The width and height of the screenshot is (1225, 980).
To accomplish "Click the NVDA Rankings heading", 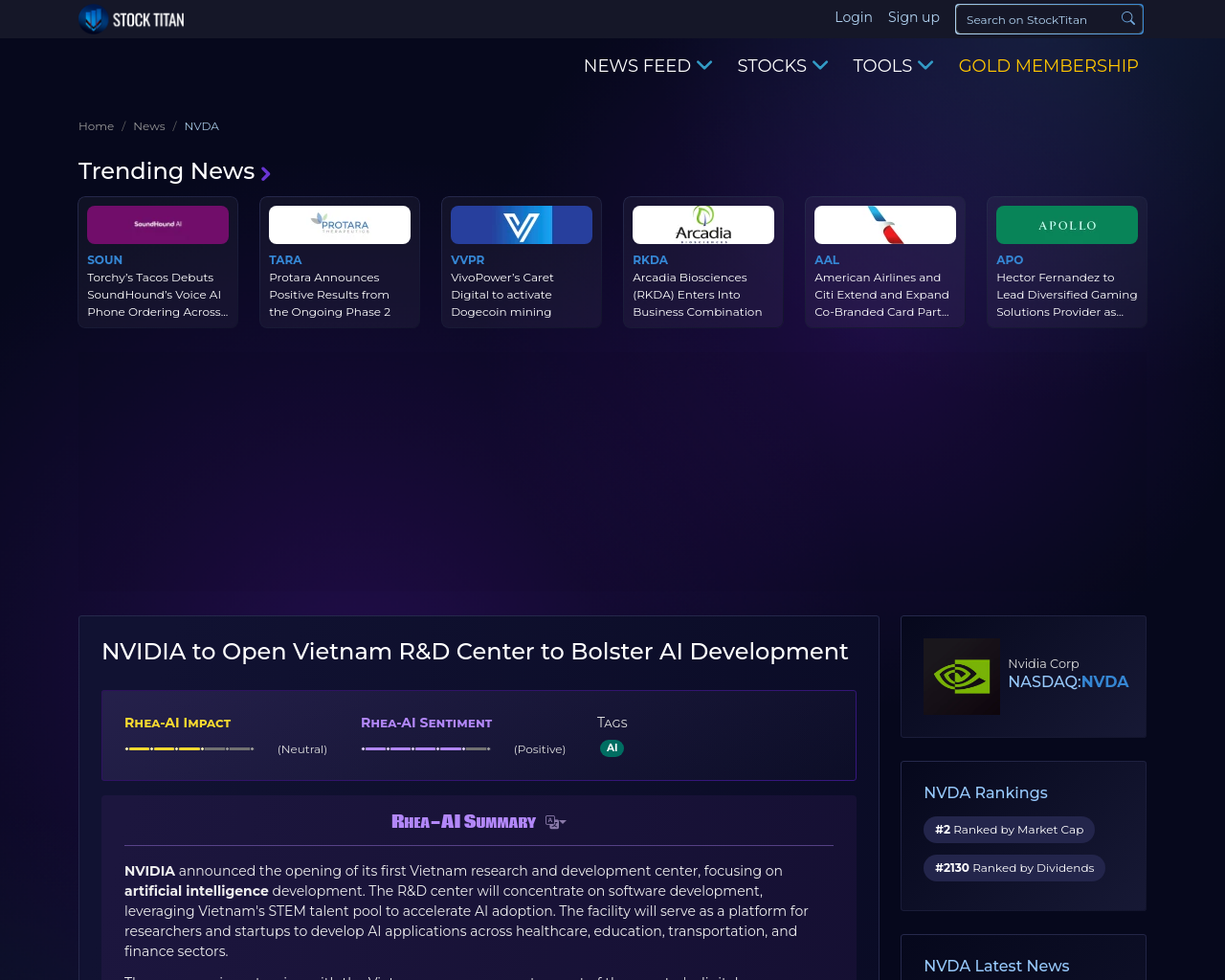I will [986, 792].
